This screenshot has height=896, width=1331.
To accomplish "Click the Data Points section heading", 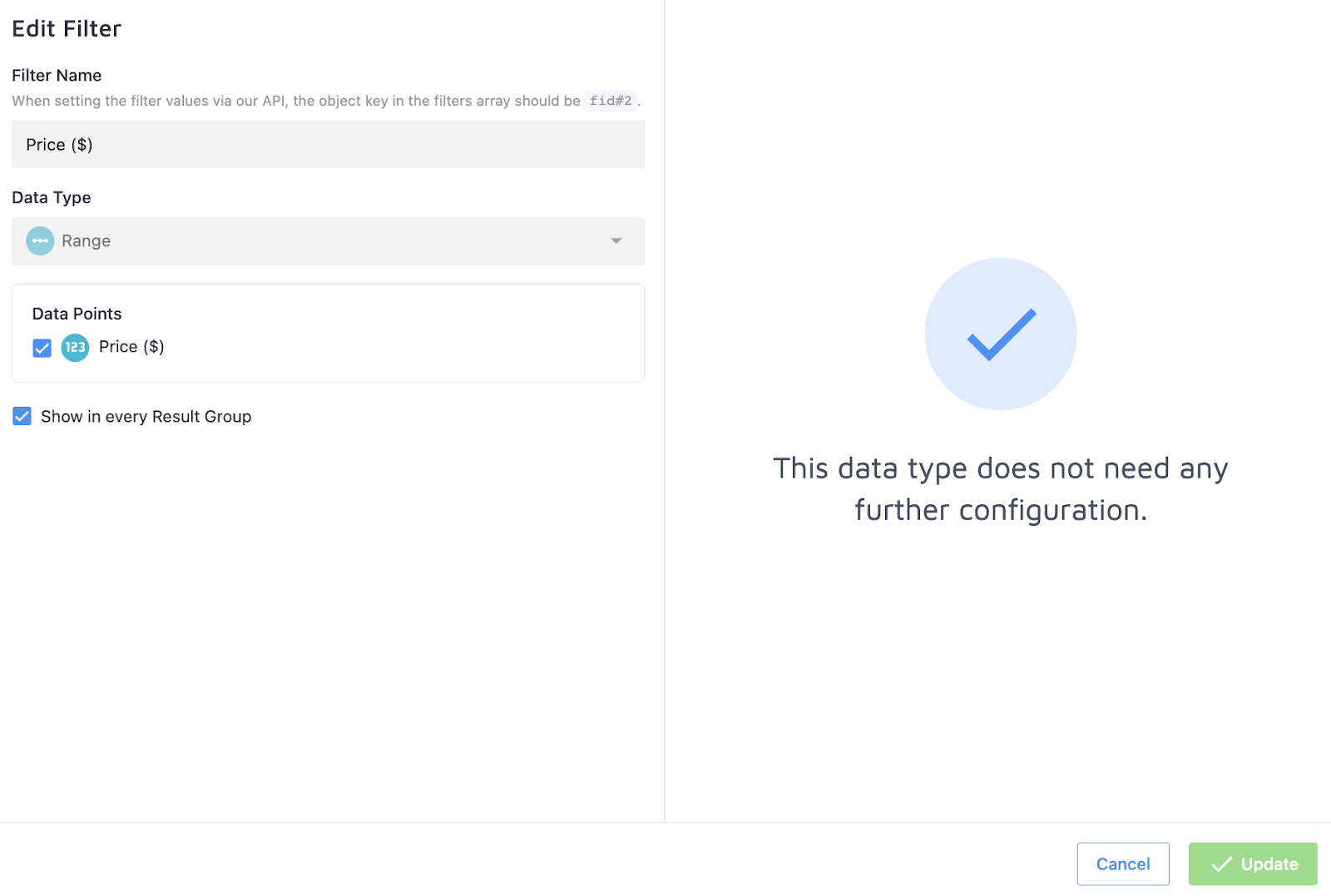I will (77, 314).
